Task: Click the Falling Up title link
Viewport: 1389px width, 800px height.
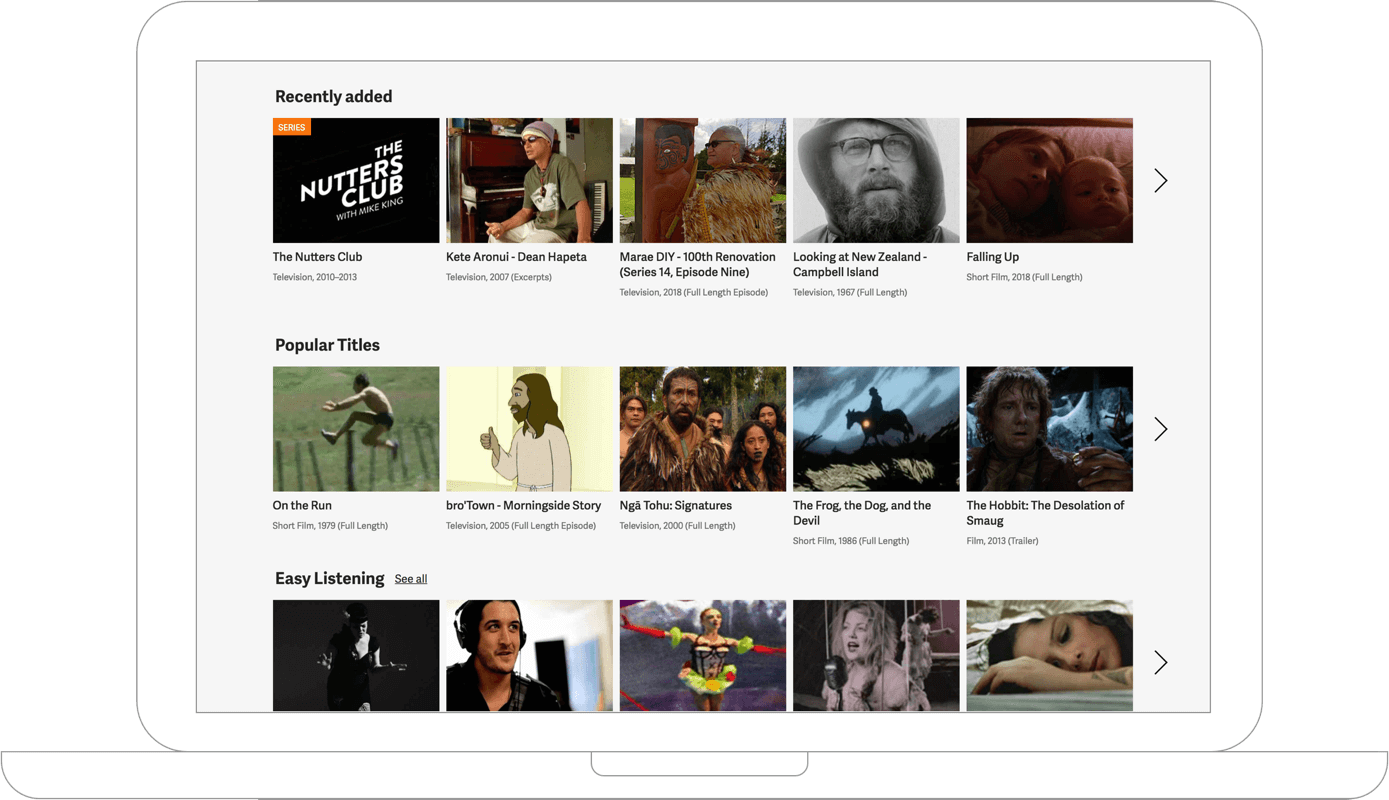Action: click(x=992, y=257)
